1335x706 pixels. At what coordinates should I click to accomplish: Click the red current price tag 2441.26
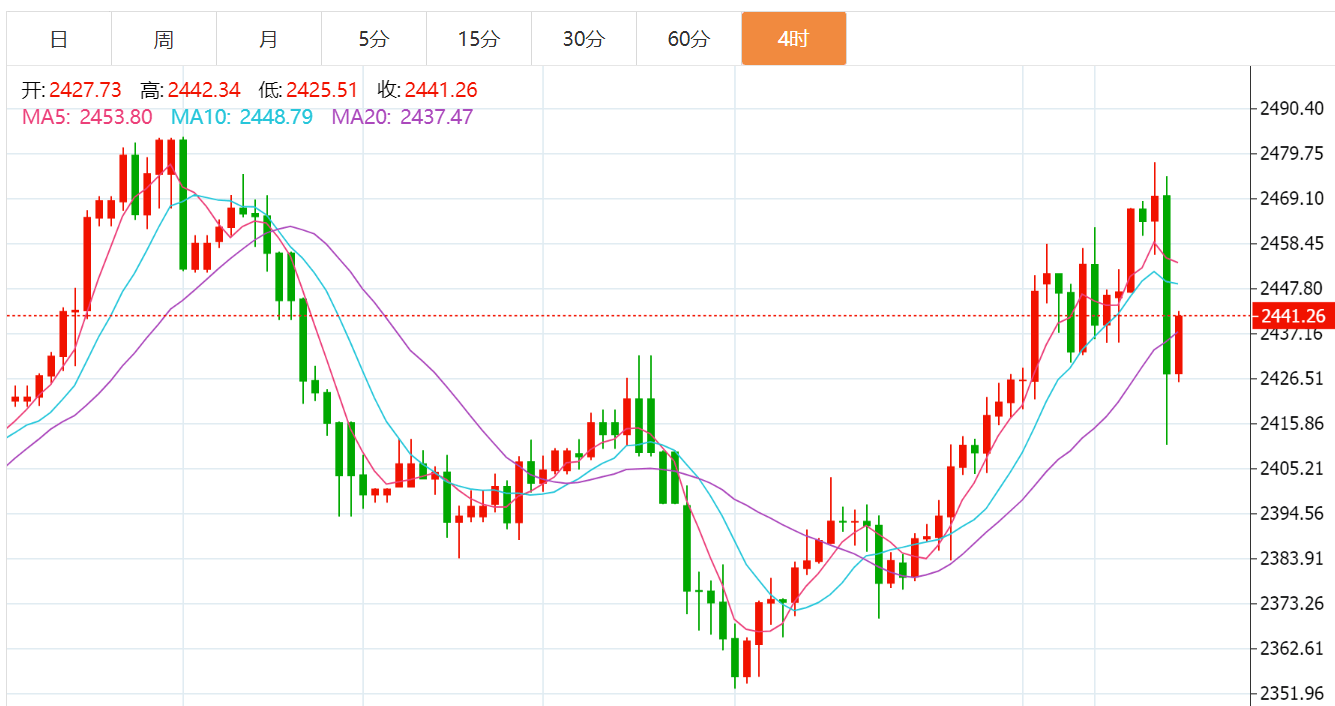coord(1292,316)
